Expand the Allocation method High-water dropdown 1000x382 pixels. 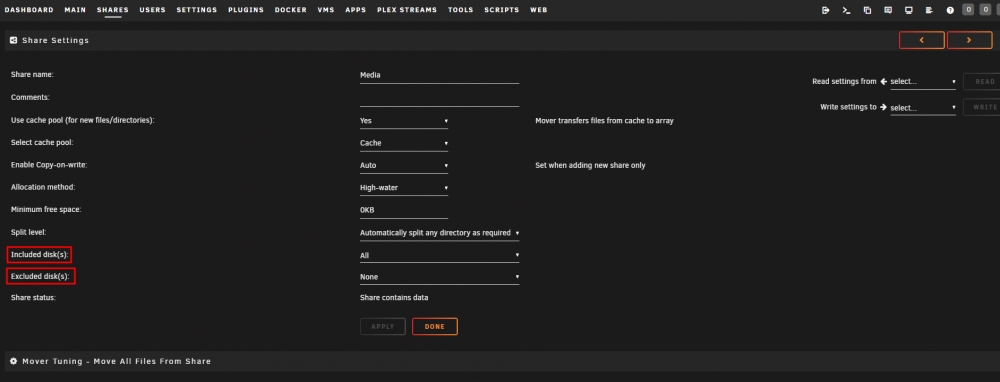[404, 187]
